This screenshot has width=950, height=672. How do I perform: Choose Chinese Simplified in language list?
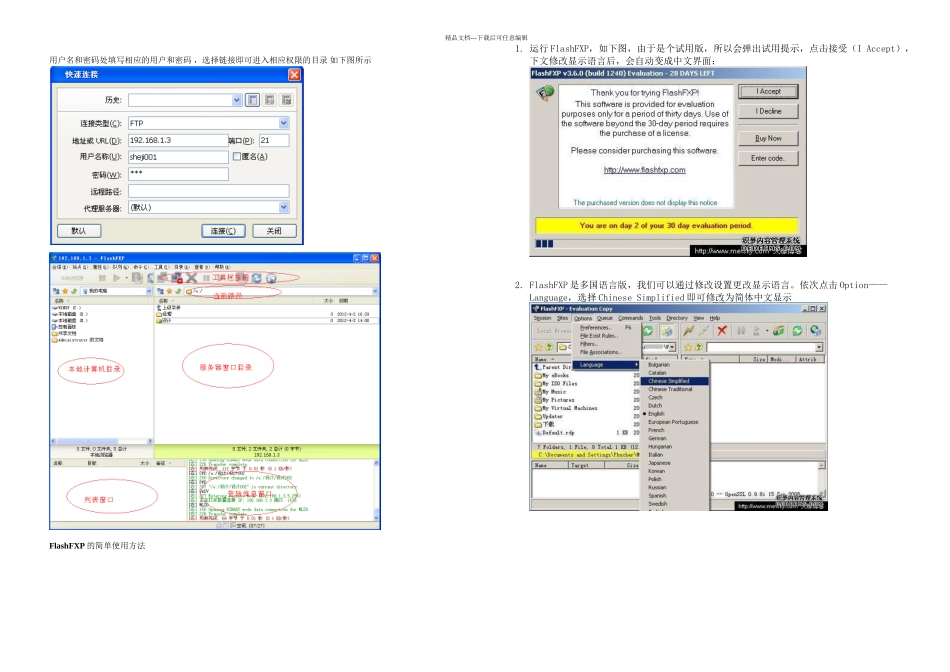(x=674, y=381)
